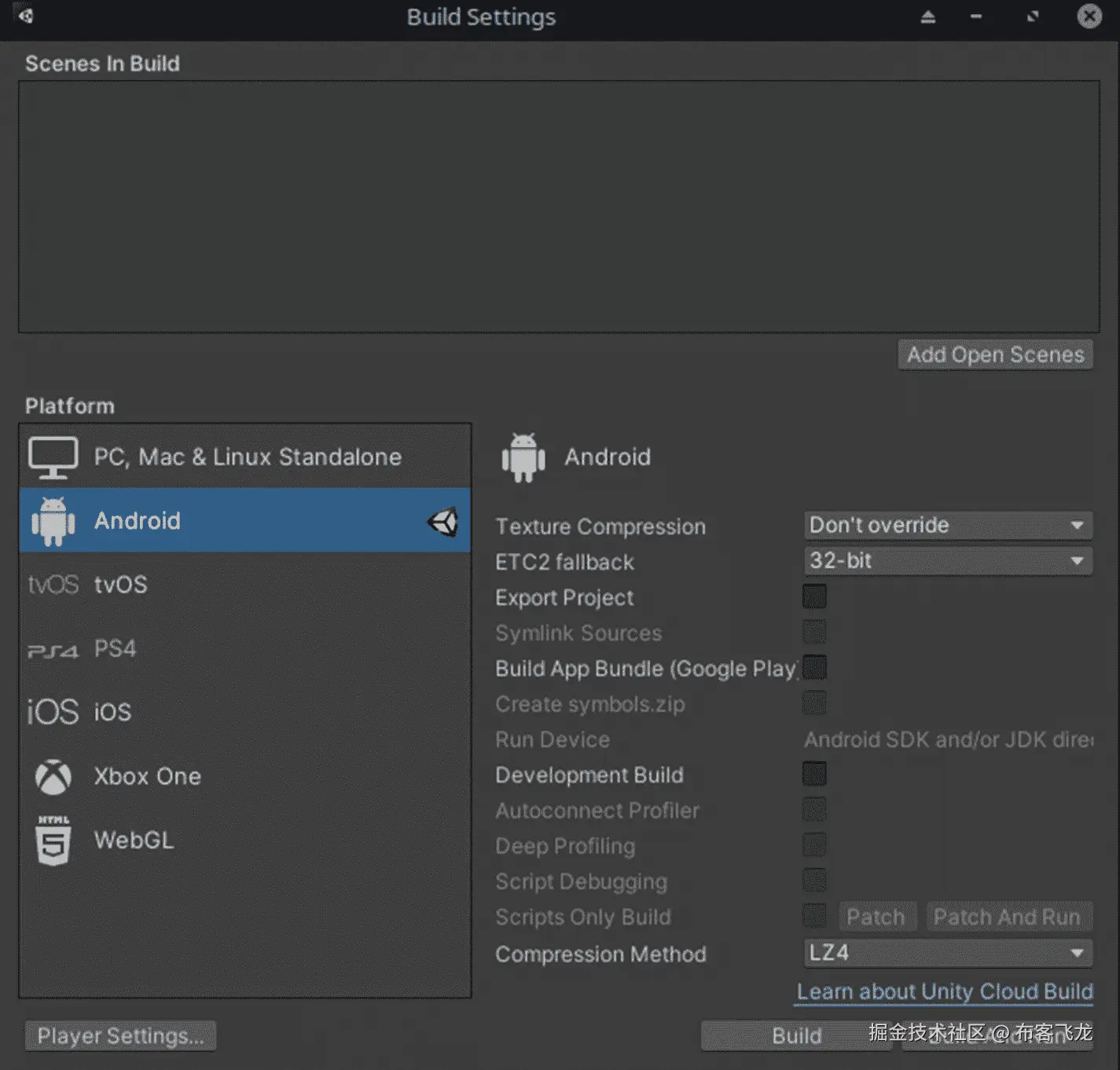Image resolution: width=1120 pixels, height=1070 pixels.
Task: Click the PC, Mac & Linux Standalone monitor icon
Action: tap(53, 457)
